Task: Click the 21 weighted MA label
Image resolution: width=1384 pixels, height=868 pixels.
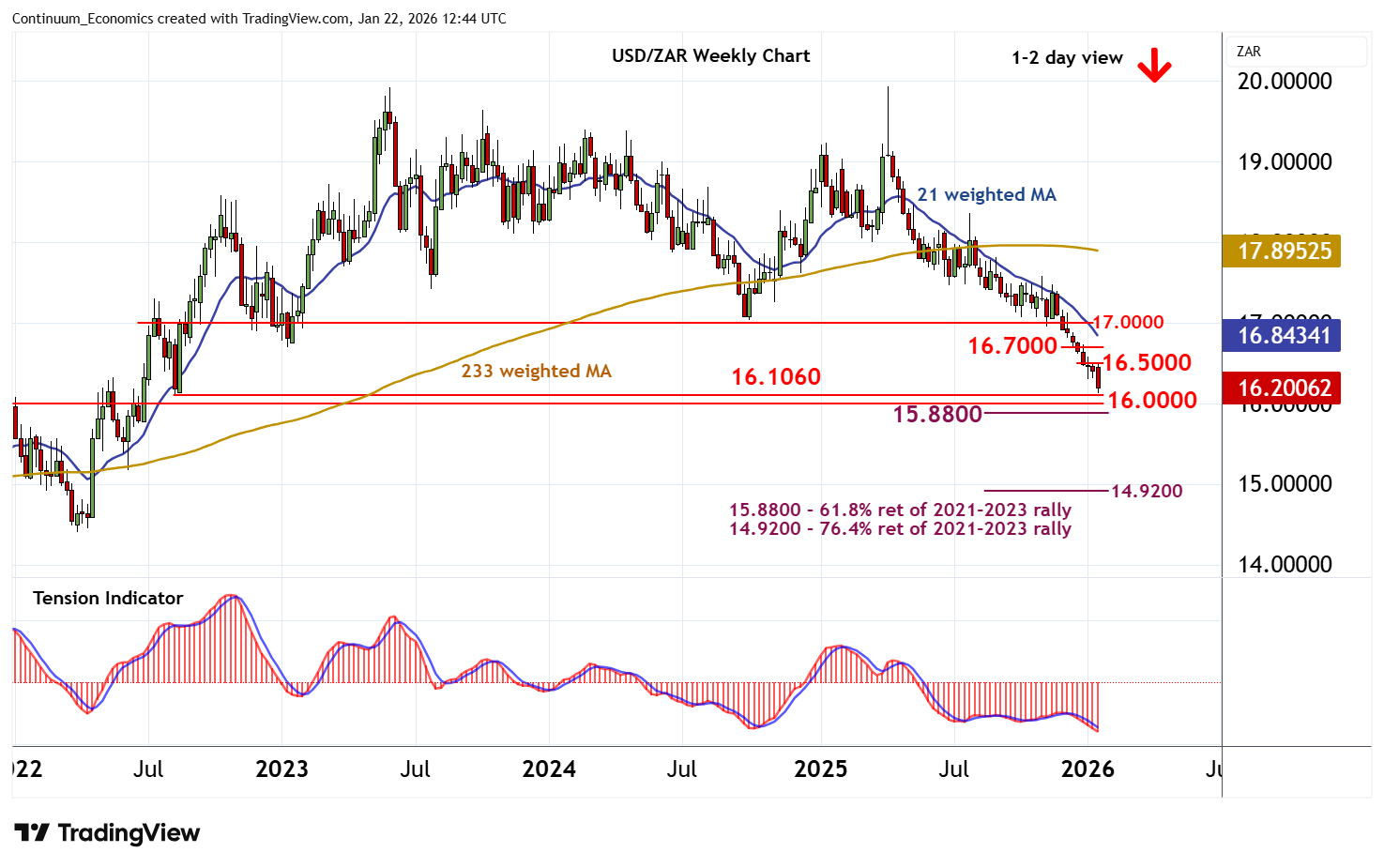Action: (x=986, y=194)
